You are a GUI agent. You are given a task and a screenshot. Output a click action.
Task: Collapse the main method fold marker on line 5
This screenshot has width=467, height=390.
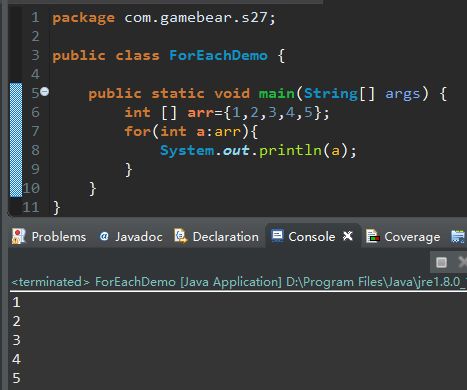tap(45, 91)
